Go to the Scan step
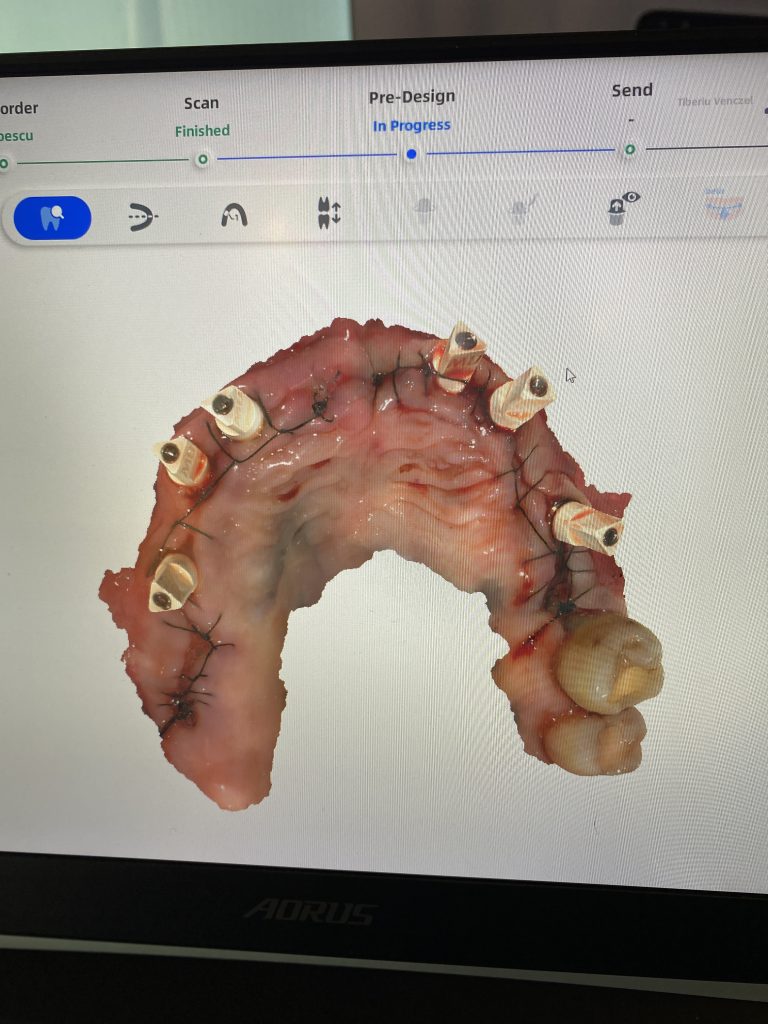The height and width of the screenshot is (1024, 768). click(201, 103)
